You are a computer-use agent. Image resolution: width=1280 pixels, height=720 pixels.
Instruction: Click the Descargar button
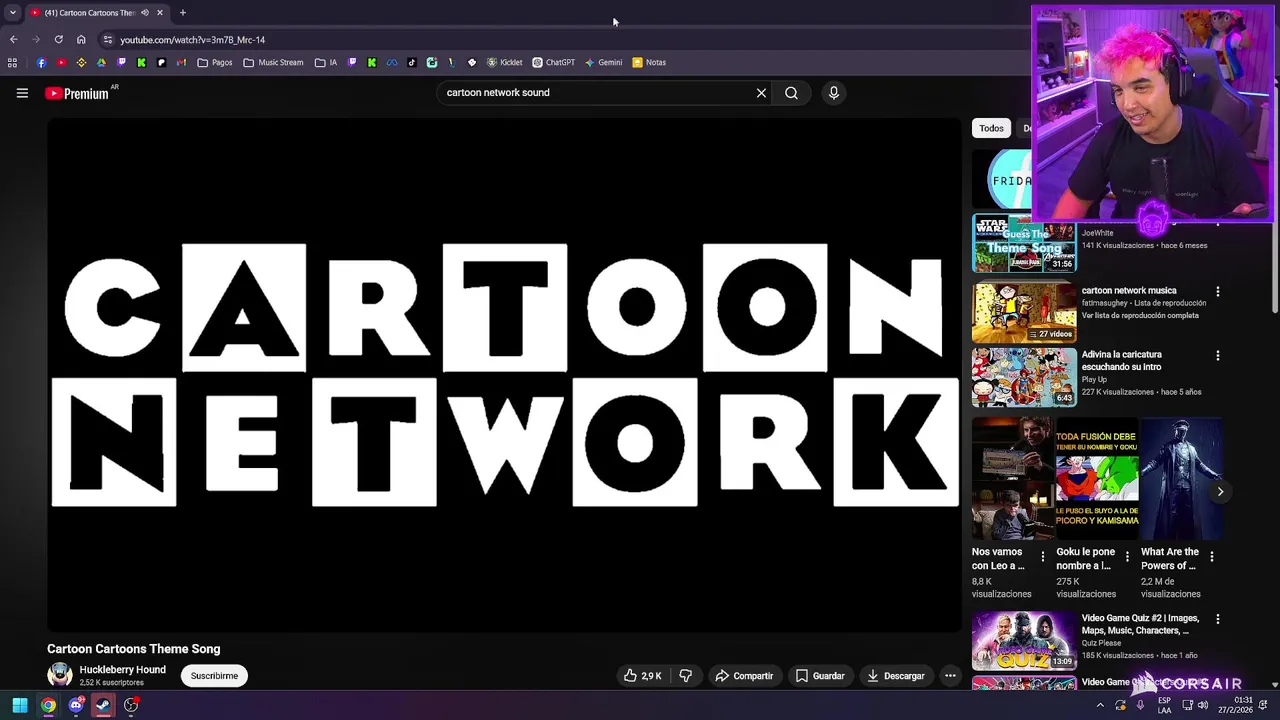point(896,676)
